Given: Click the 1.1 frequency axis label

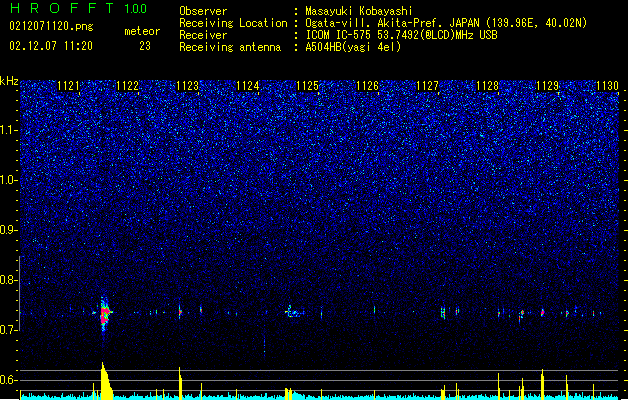Looking at the screenshot, I should pos(9,130).
